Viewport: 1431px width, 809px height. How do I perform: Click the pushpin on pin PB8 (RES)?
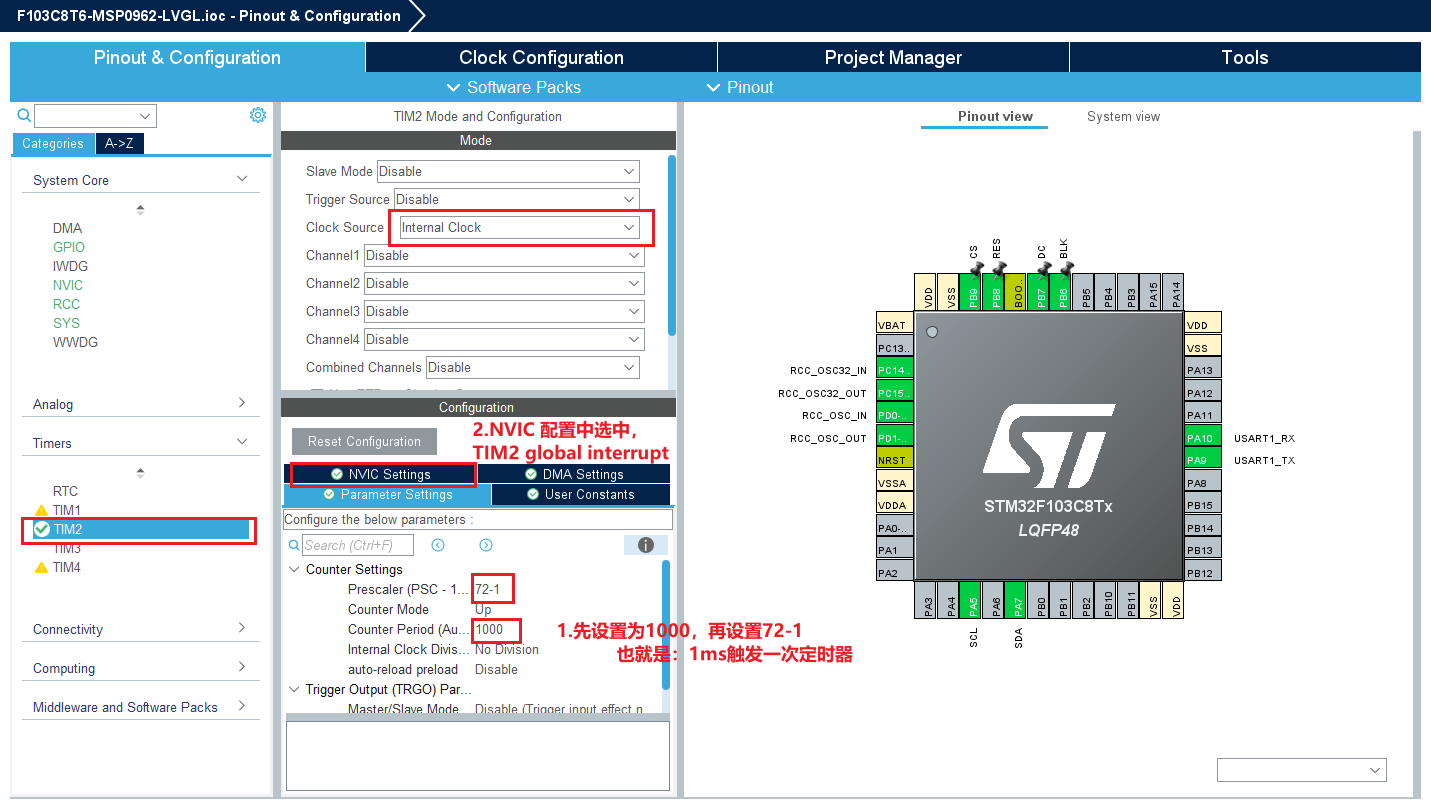click(997, 267)
